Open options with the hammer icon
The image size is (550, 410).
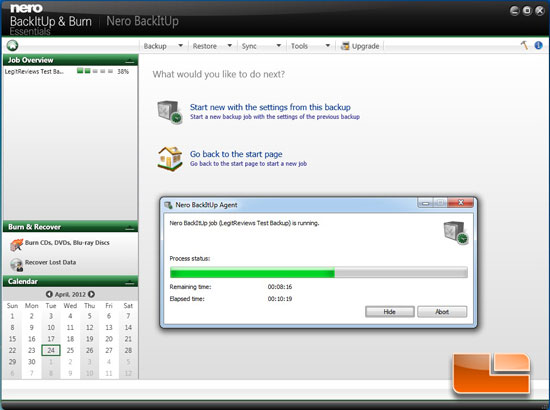click(524, 45)
